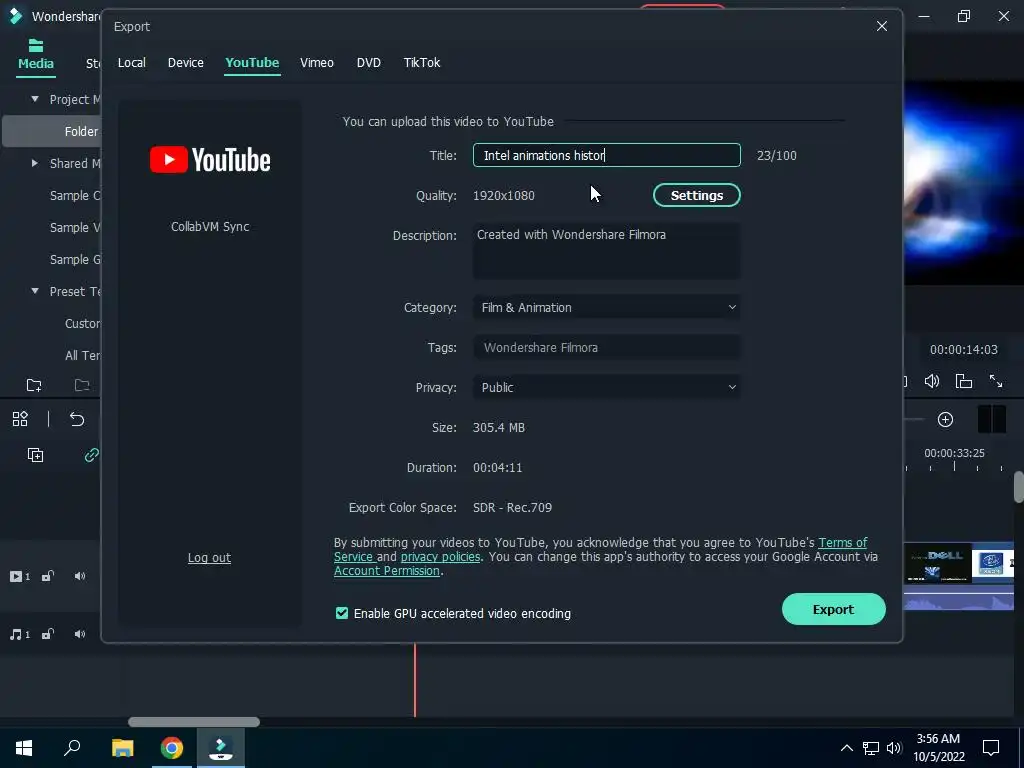Viewport: 1024px width, 768px height.
Task: Open the layout grid icon in timeline toolbar
Action: pyautogui.click(x=20, y=419)
